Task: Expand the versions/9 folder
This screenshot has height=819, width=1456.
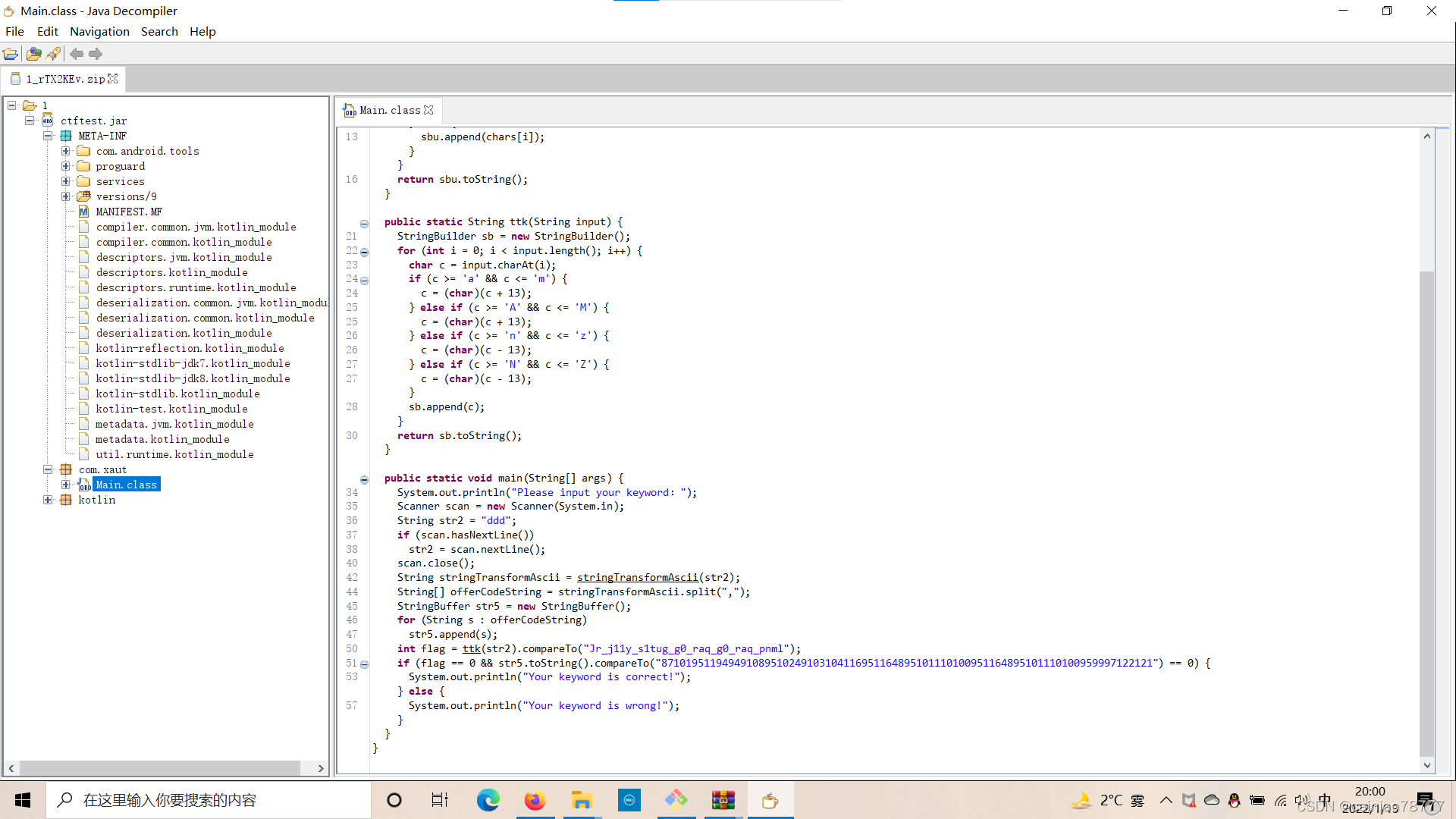Action: [66, 196]
